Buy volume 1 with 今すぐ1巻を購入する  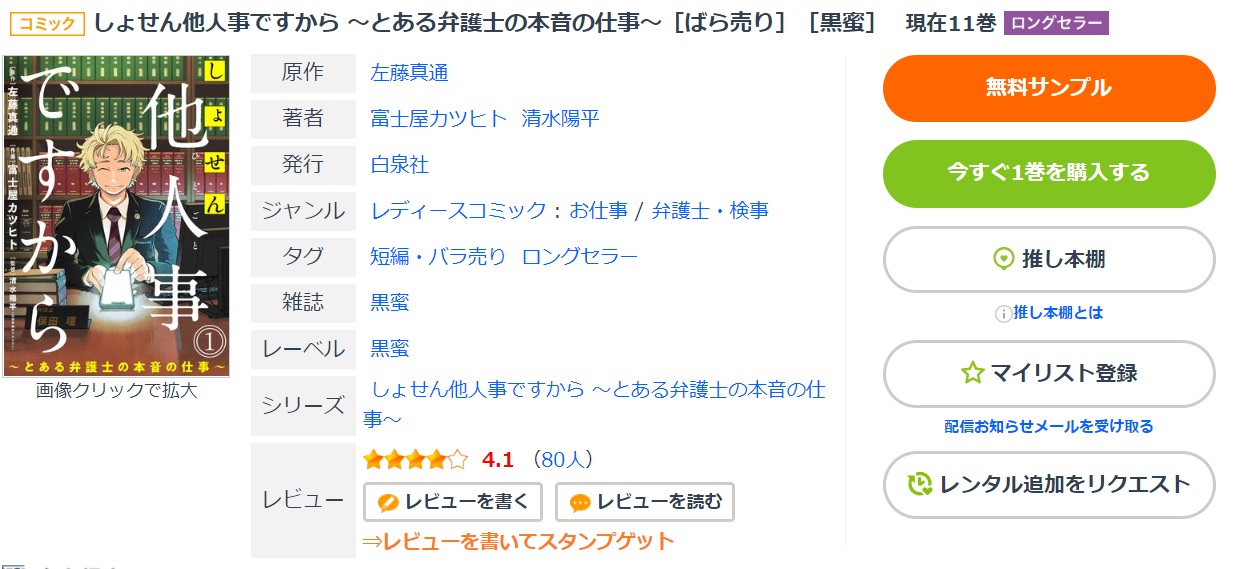(x=1049, y=173)
